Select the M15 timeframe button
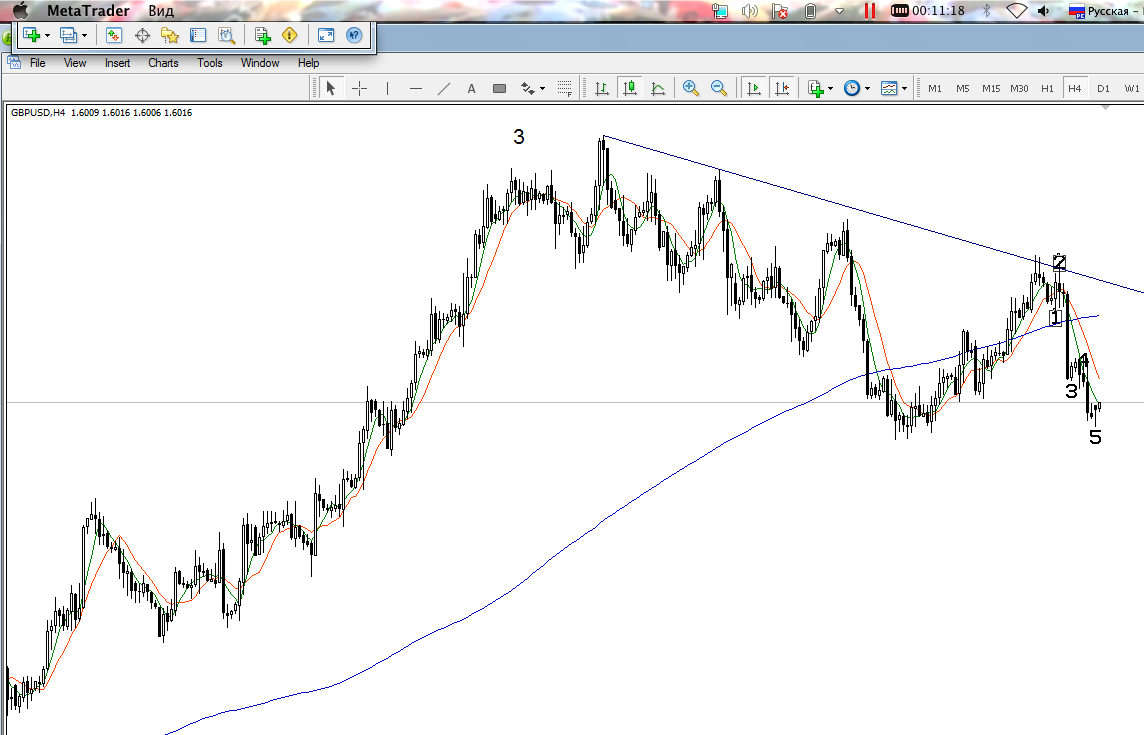This screenshot has height=735, width=1144. coord(991,88)
